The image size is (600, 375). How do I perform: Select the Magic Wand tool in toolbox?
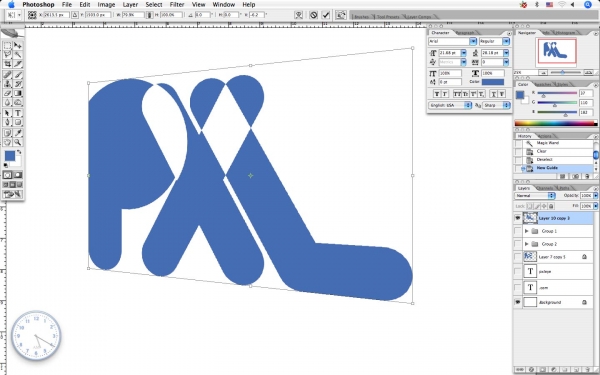(x=18, y=55)
